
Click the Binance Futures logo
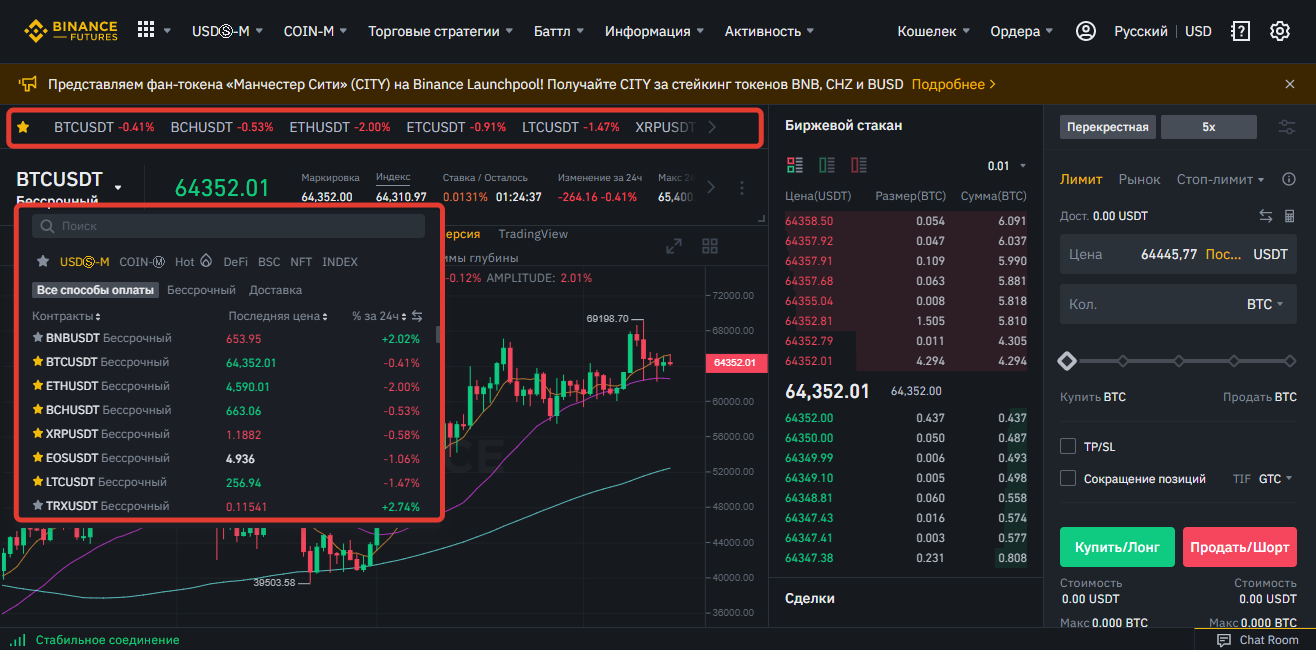(x=70, y=30)
